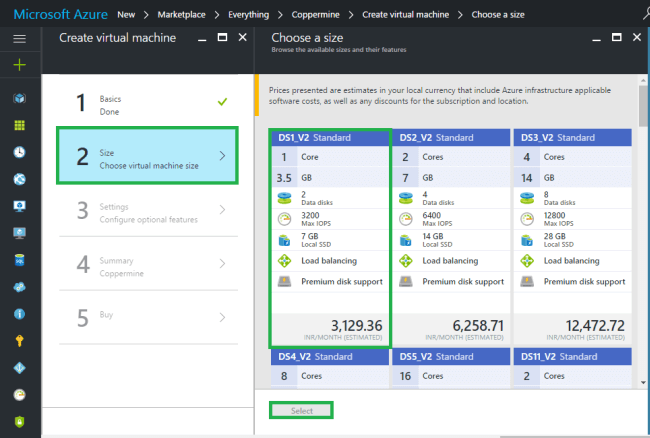The width and height of the screenshot is (650, 438).
Task: Open the Recent clock icon in sidebar
Action: click(x=19, y=152)
